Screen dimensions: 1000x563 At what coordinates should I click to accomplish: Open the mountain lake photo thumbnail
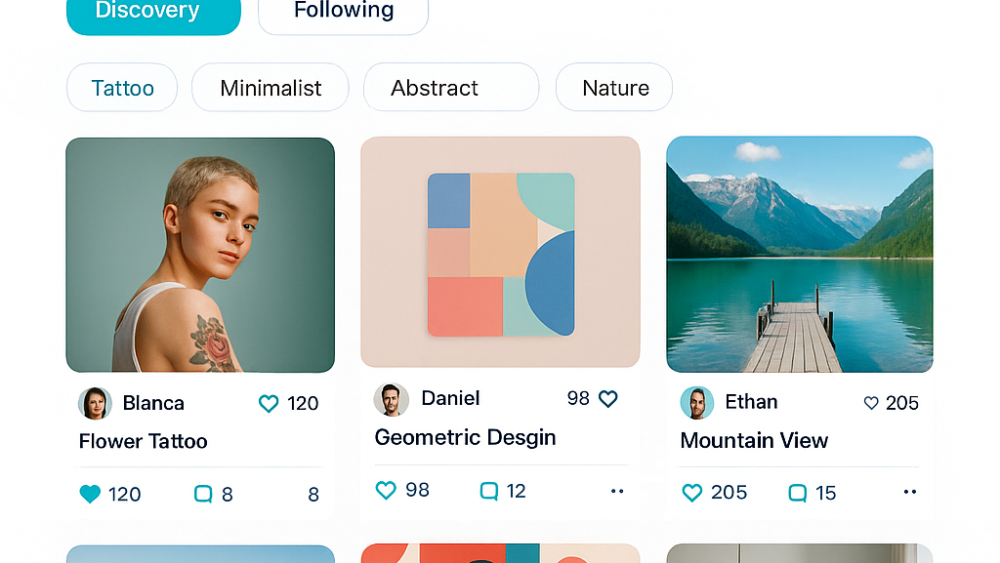(x=799, y=254)
